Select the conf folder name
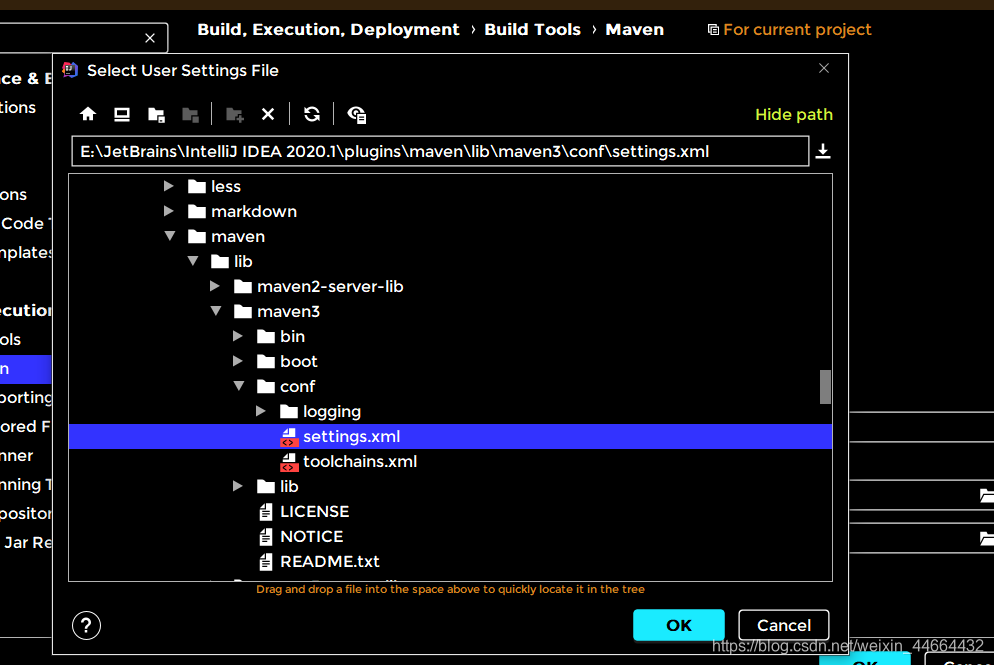 [297, 387]
